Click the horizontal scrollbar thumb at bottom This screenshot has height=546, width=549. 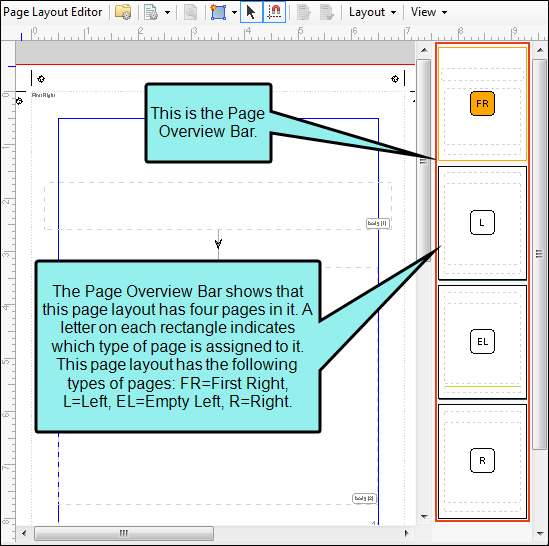click(124, 533)
